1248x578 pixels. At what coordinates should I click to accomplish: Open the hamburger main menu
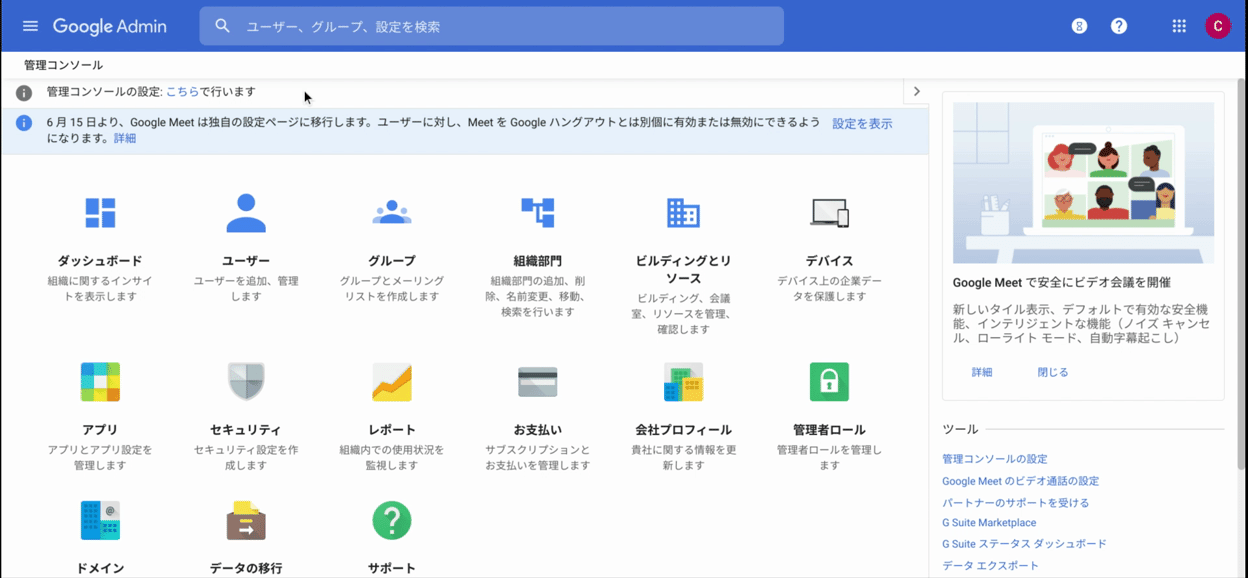[x=30, y=26]
